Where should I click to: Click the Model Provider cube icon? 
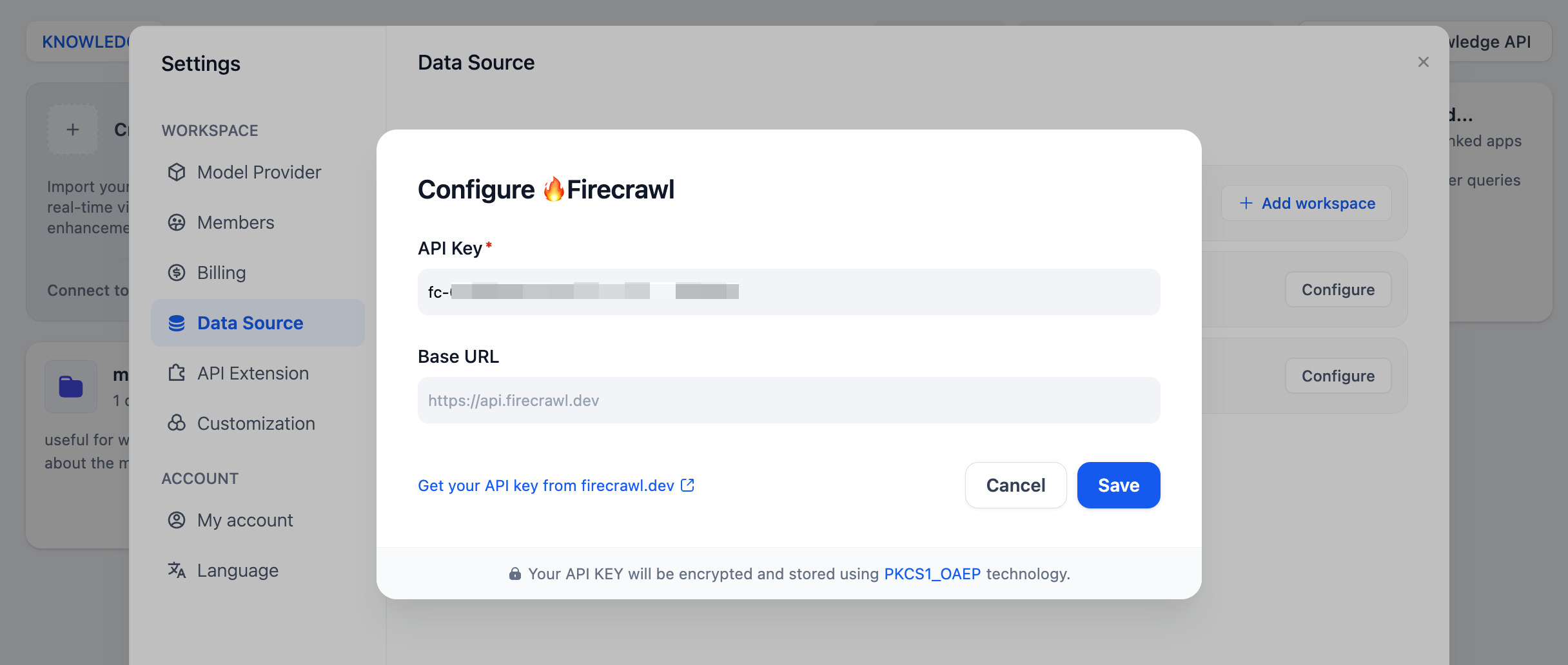pyautogui.click(x=177, y=172)
